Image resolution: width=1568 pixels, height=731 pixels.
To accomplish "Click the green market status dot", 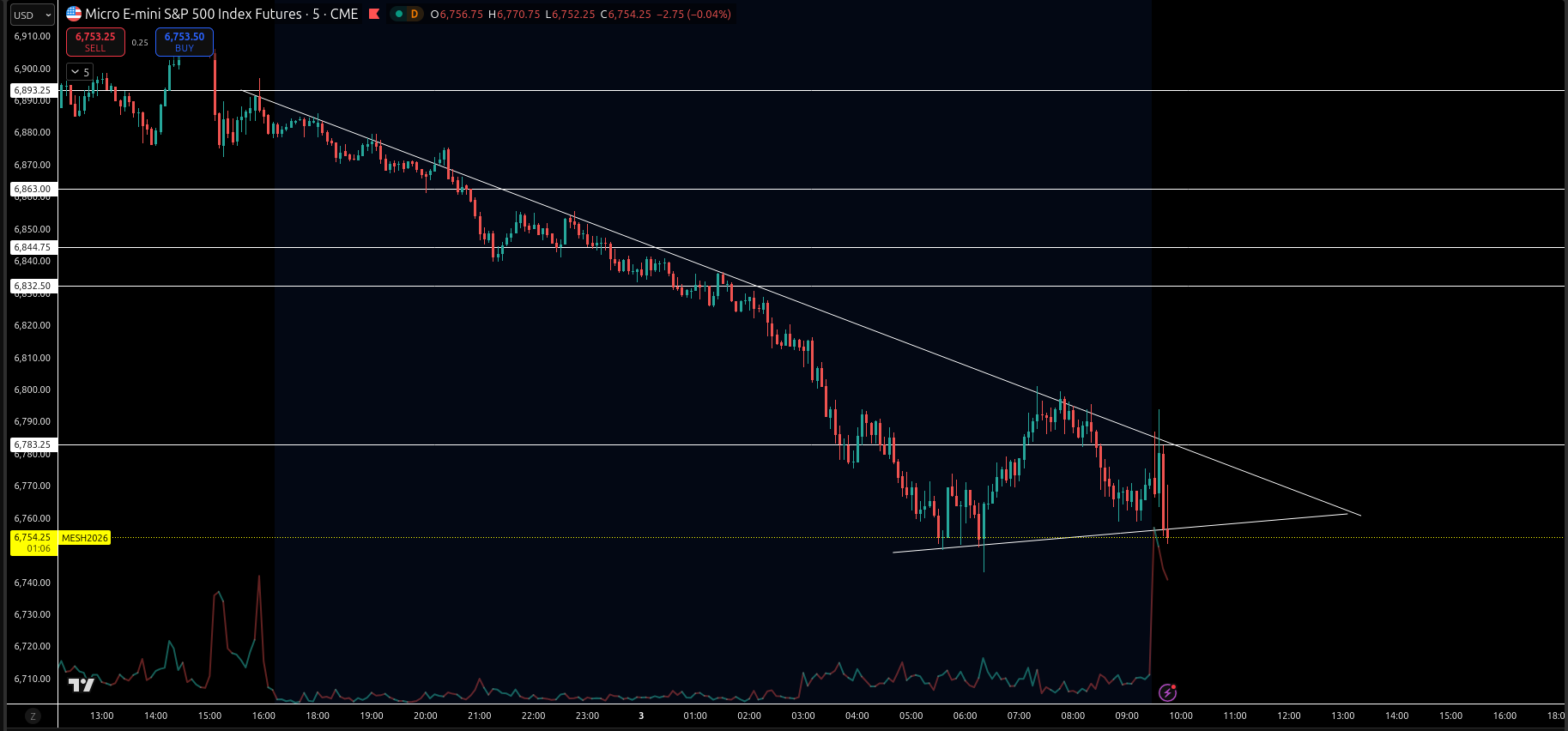I will [x=399, y=14].
